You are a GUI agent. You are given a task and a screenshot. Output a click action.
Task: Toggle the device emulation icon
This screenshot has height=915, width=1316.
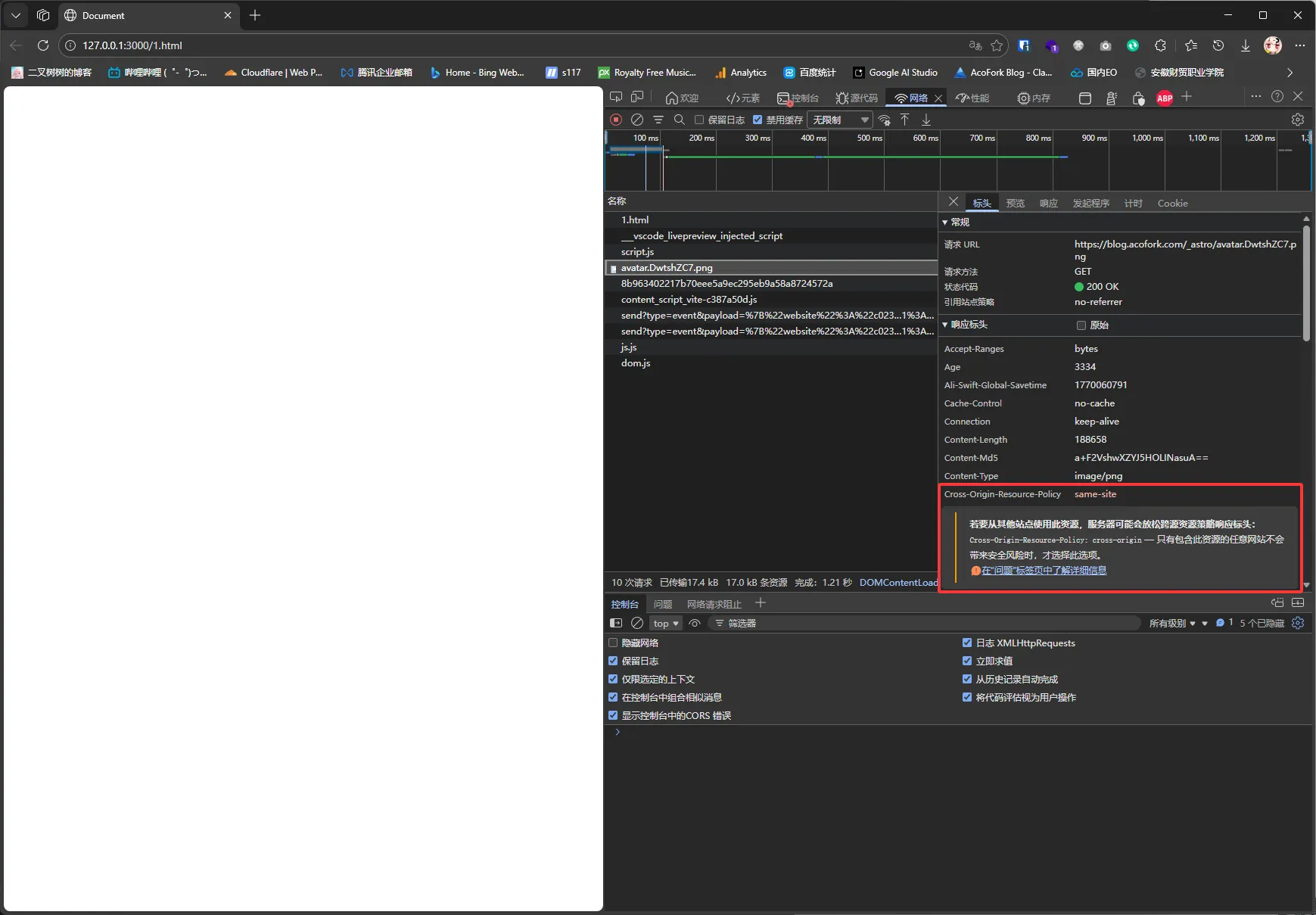pos(637,98)
